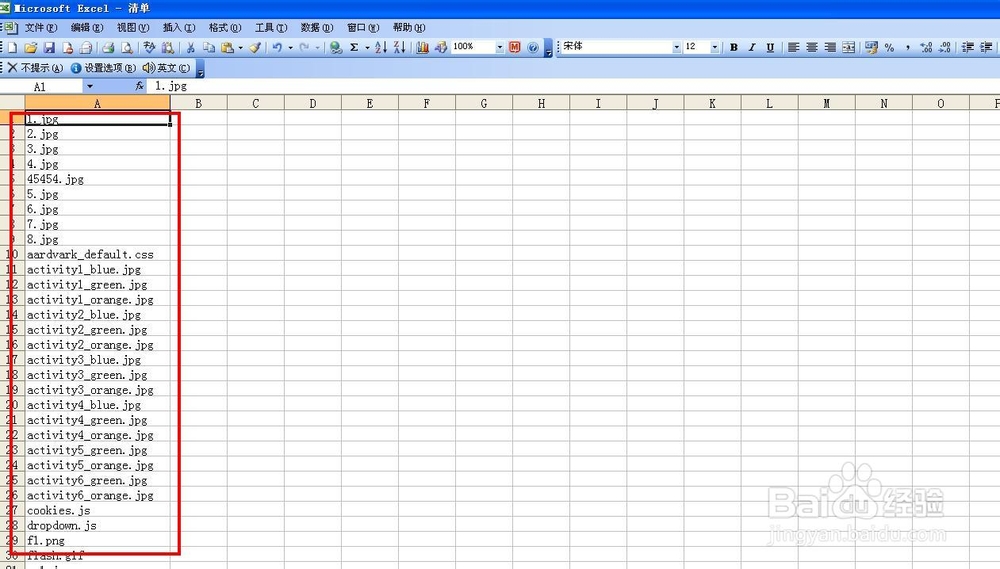This screenshot has width=1000, height=569.
Task: Run the Spelling check tool
Action: point(149,47)
